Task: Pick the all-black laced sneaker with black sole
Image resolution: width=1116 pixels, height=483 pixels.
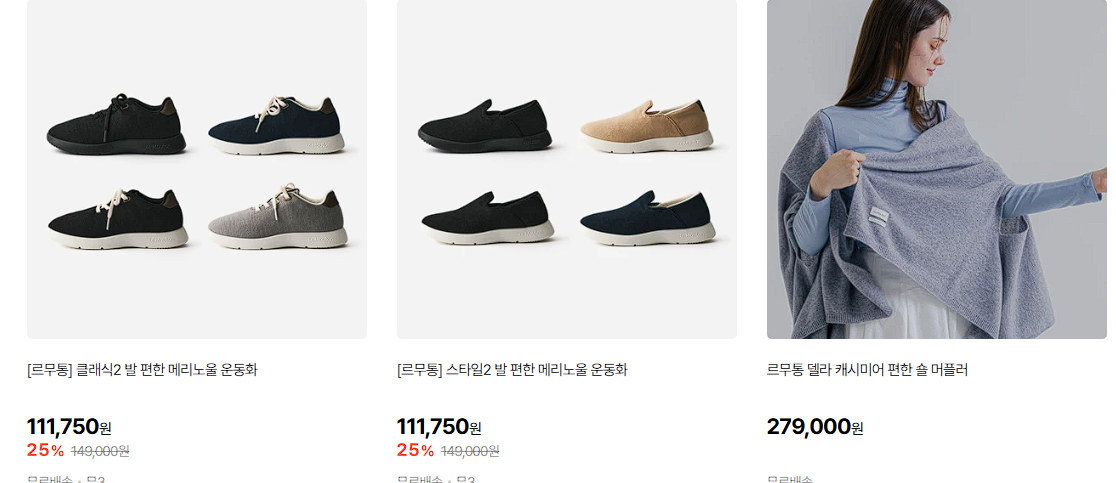Action: coord(116,124)
